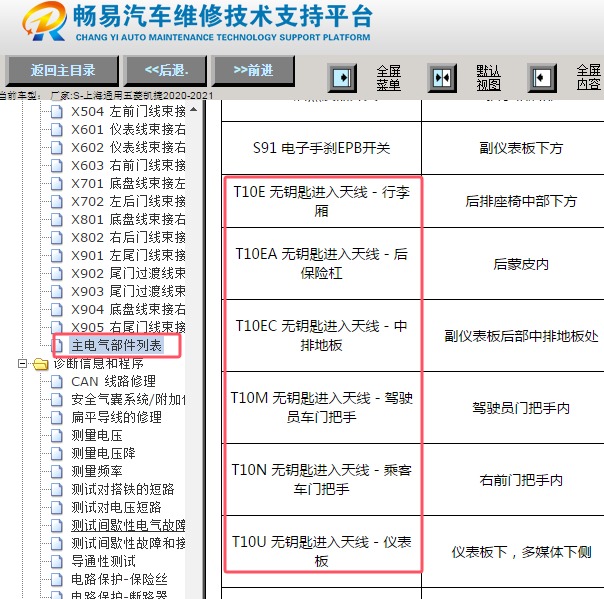This screenshot has width=604, height=599.
Task: Open the 导通性测试 page
Action: [x=103, y=561]
